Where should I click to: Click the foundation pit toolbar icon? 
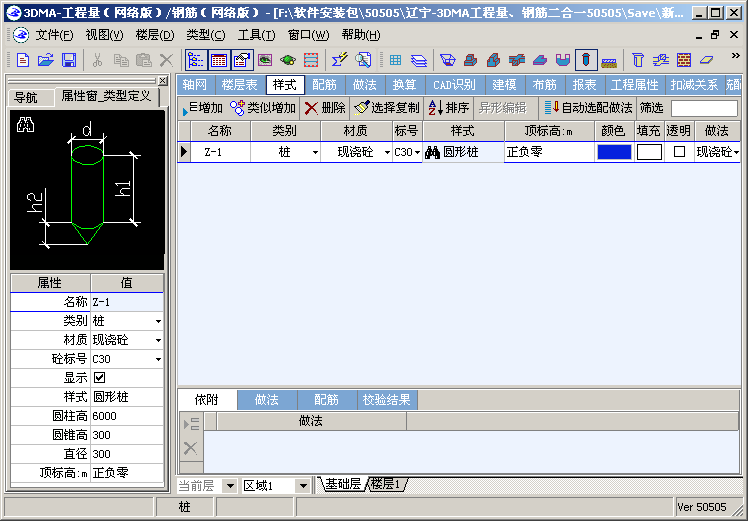[x=447, y=60]
